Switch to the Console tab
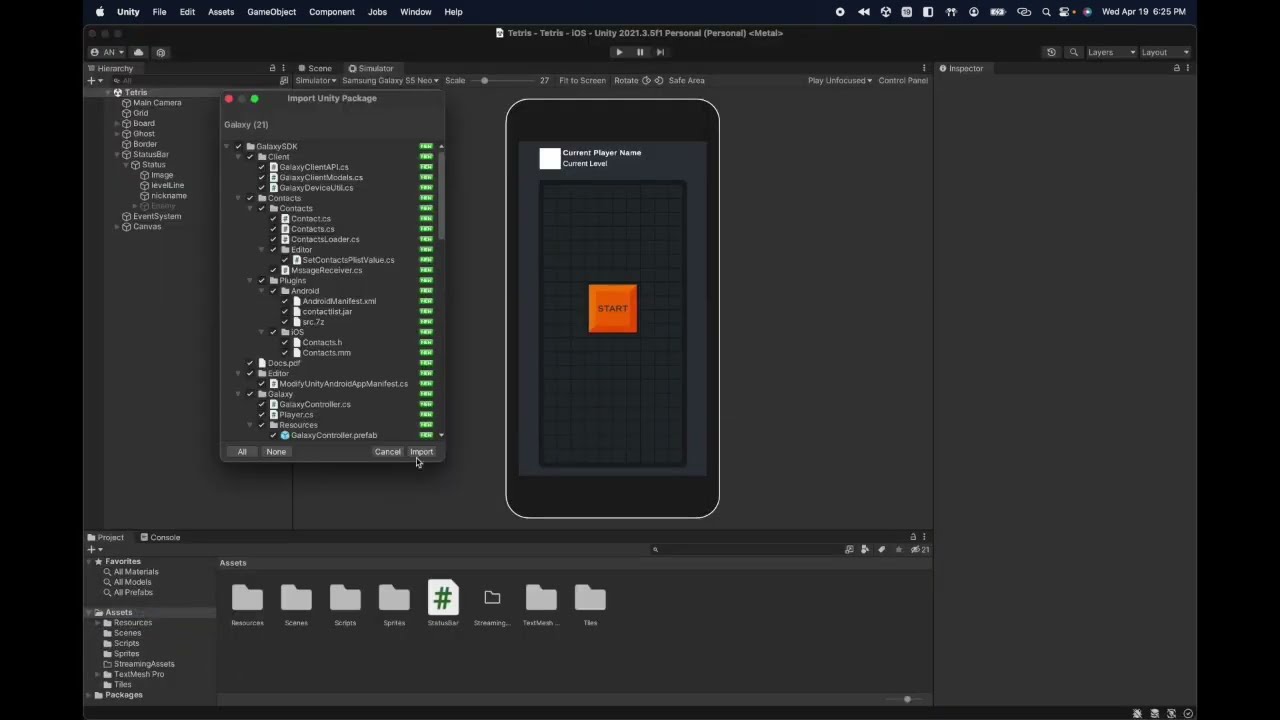The image size is (1280, 720). [160, 537]
